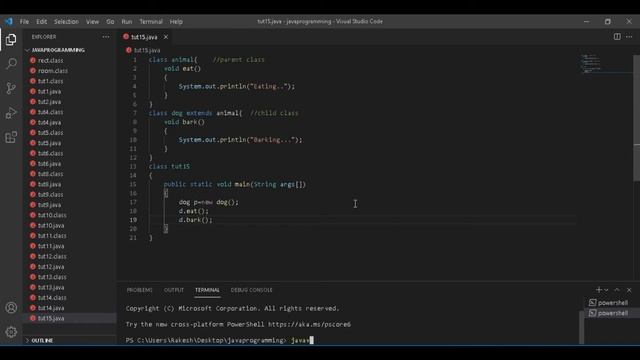
Task: Click the Split Editor icon
Action: [x=617, y=37]
